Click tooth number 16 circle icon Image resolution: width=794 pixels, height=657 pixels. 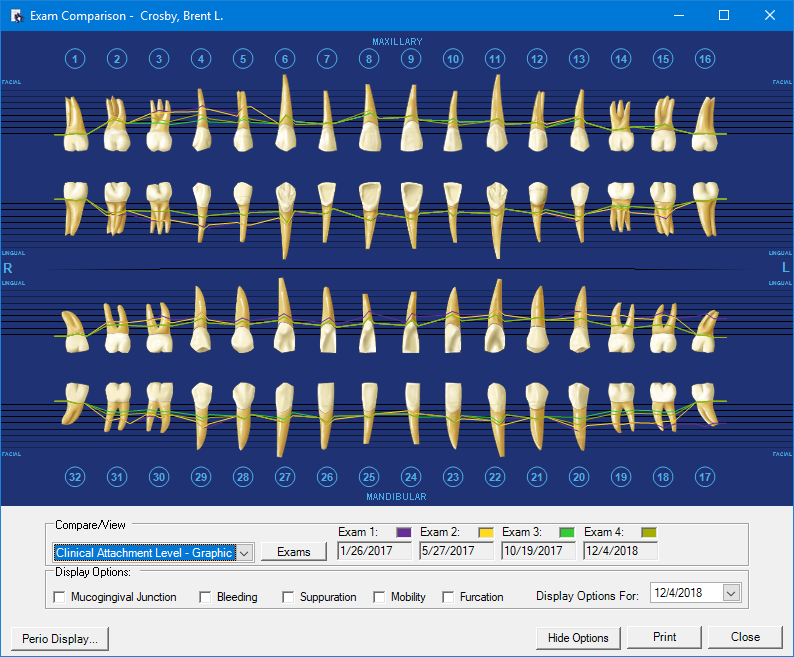coord(705,59)
